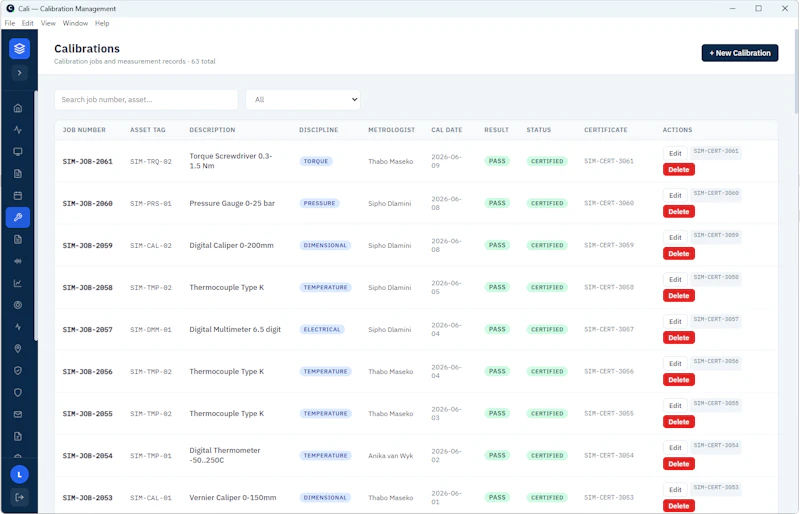Select job number SIM-JOB-2058
Screen dimensions: 800x514
[87, 287]
